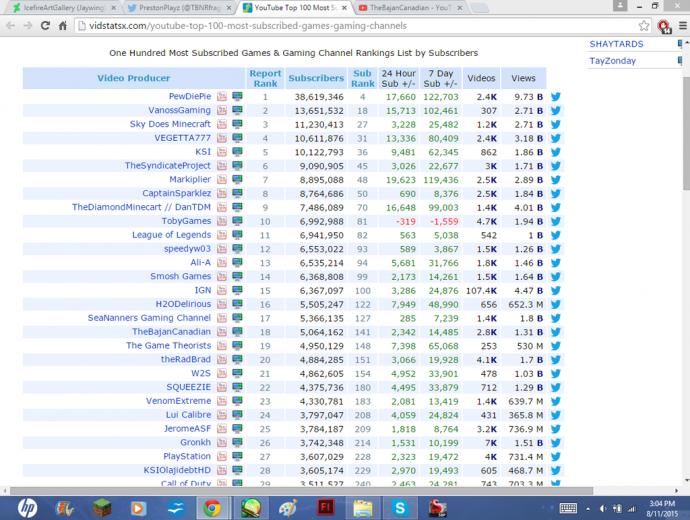The image size is (690, 520).
Task: Open TheDiamondMinecart // DanTDM link
Action: pyautogui.click(x=141, y=207)
